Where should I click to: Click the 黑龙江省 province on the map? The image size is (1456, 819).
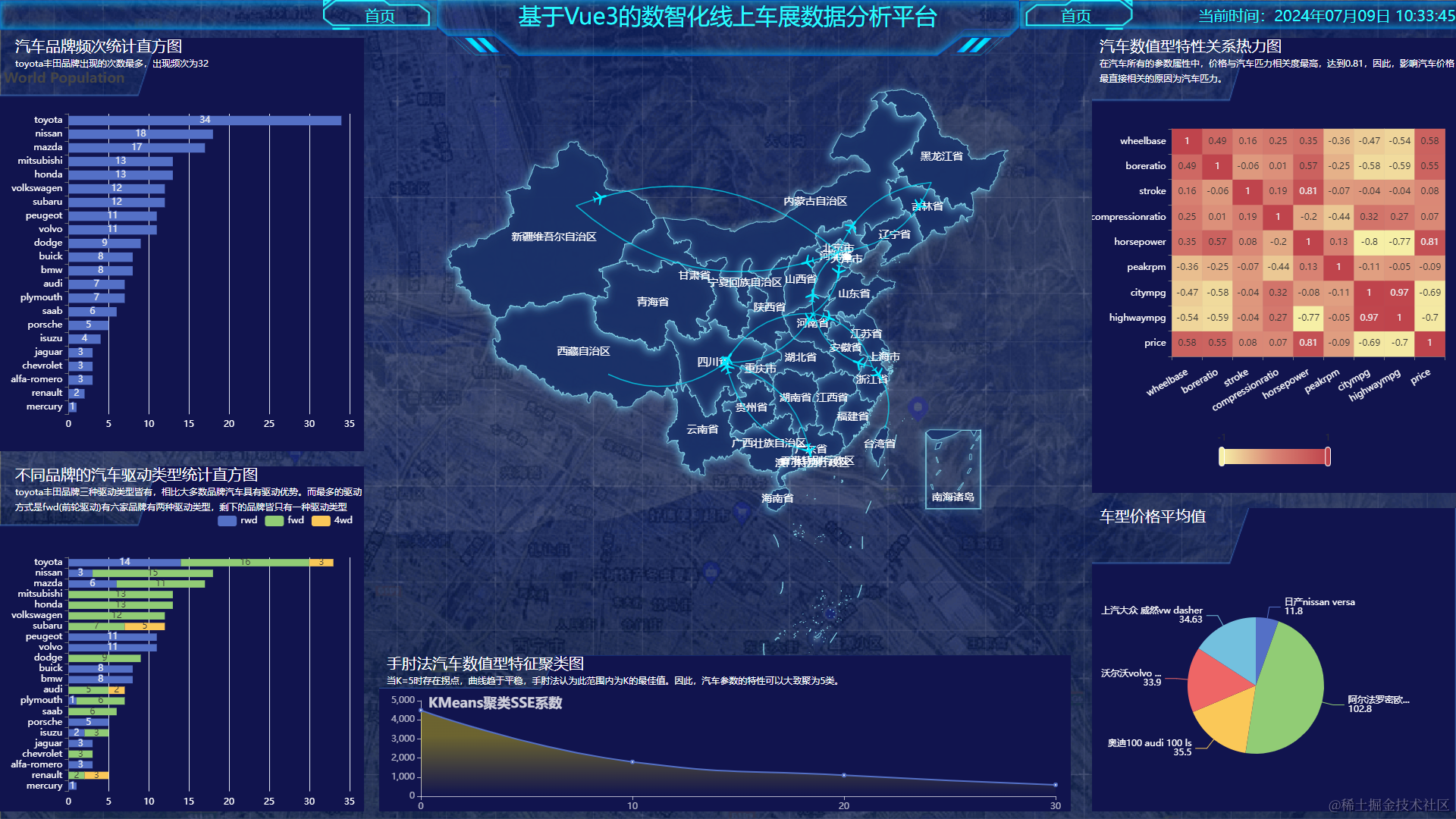coord(941,156)
